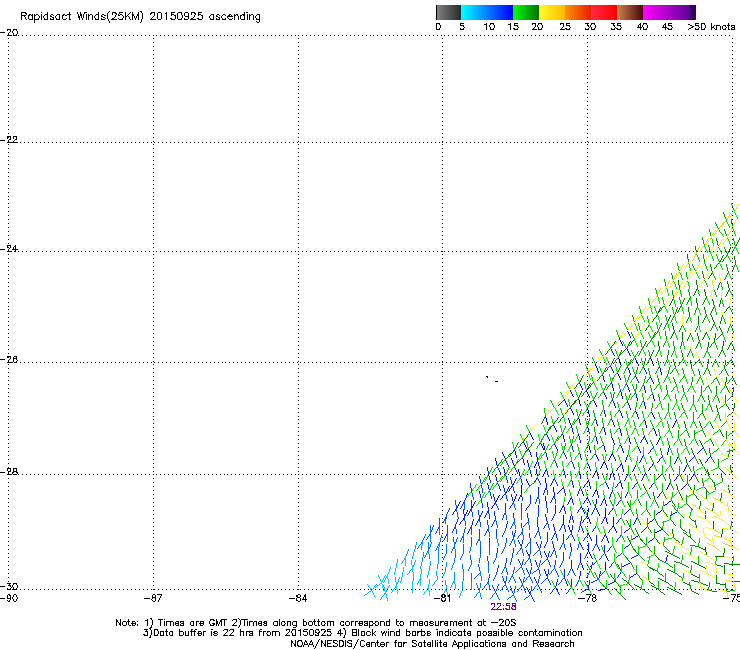
Task: Click the NOAA/NESDIS credit line
Action: pyautogui.click(x=432, y=644)
